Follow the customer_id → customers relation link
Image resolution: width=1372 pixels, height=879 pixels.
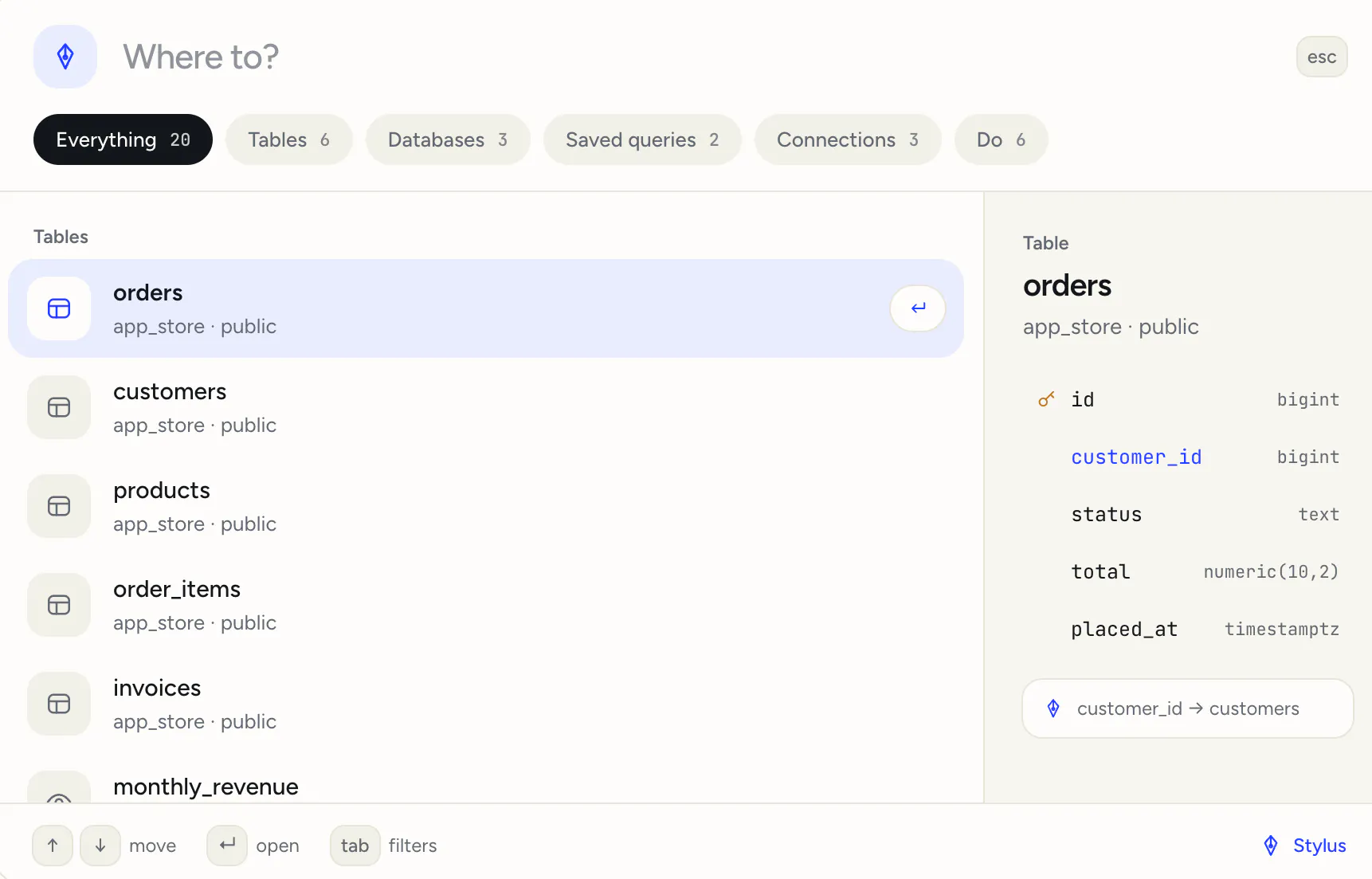click(x=1187, y=708)
